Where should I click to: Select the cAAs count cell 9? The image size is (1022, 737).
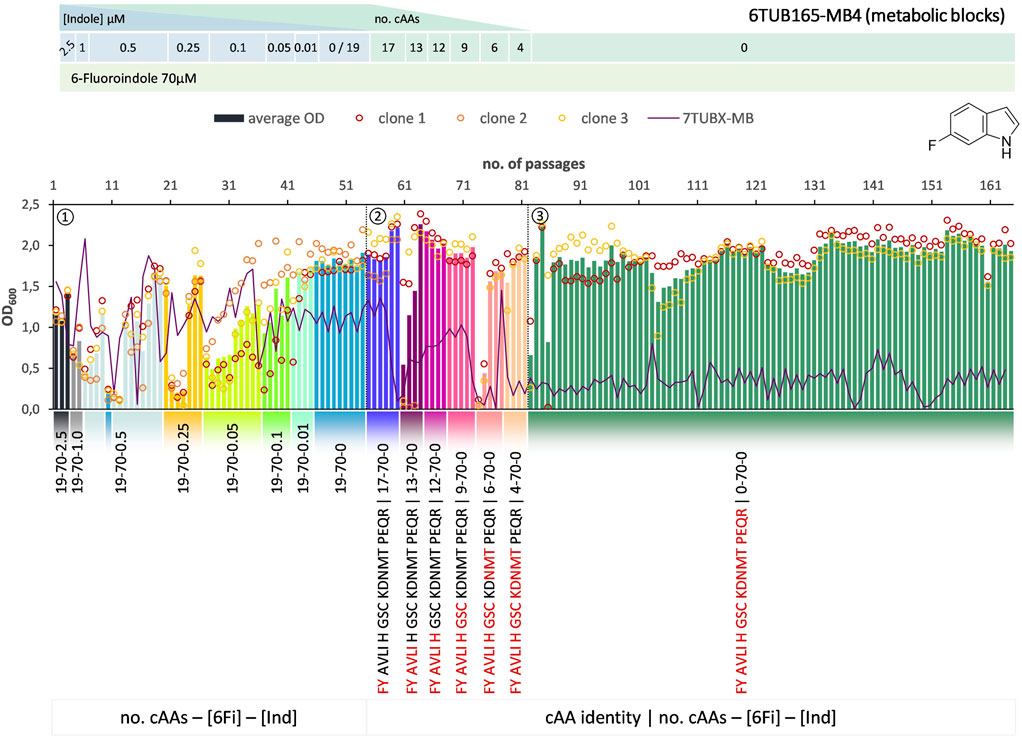[464, 48]
